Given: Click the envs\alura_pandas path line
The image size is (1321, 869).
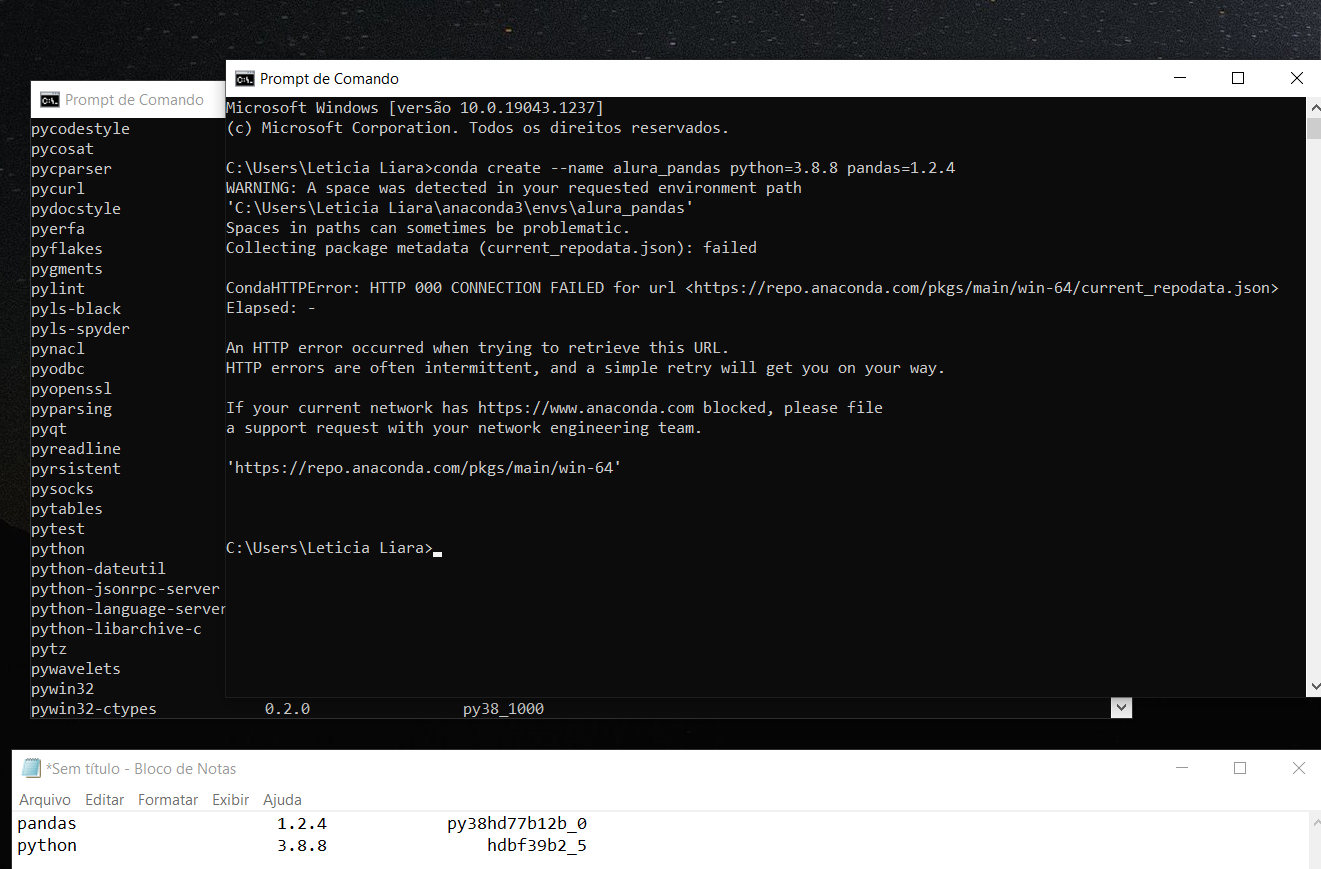Looking at the screenshot, I should pyautogui.click(x=460, y=208).
